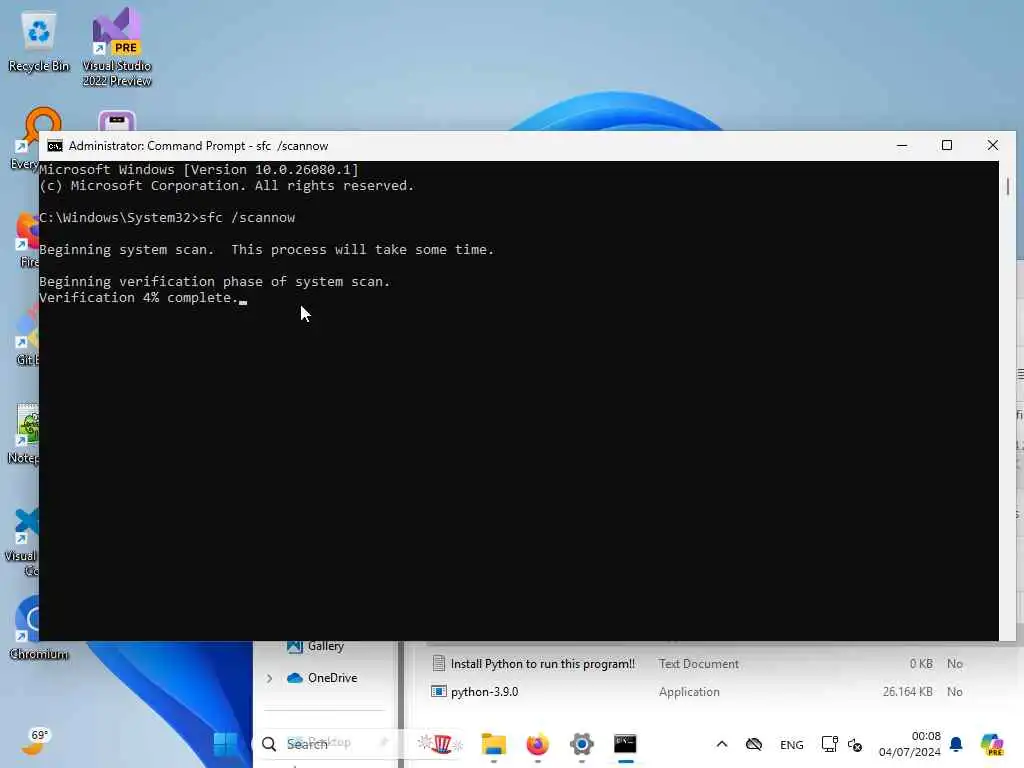Screen dimensions: 1024x768
Task: Maximize the Command Prompt window
Action: (x=947, y=146)
